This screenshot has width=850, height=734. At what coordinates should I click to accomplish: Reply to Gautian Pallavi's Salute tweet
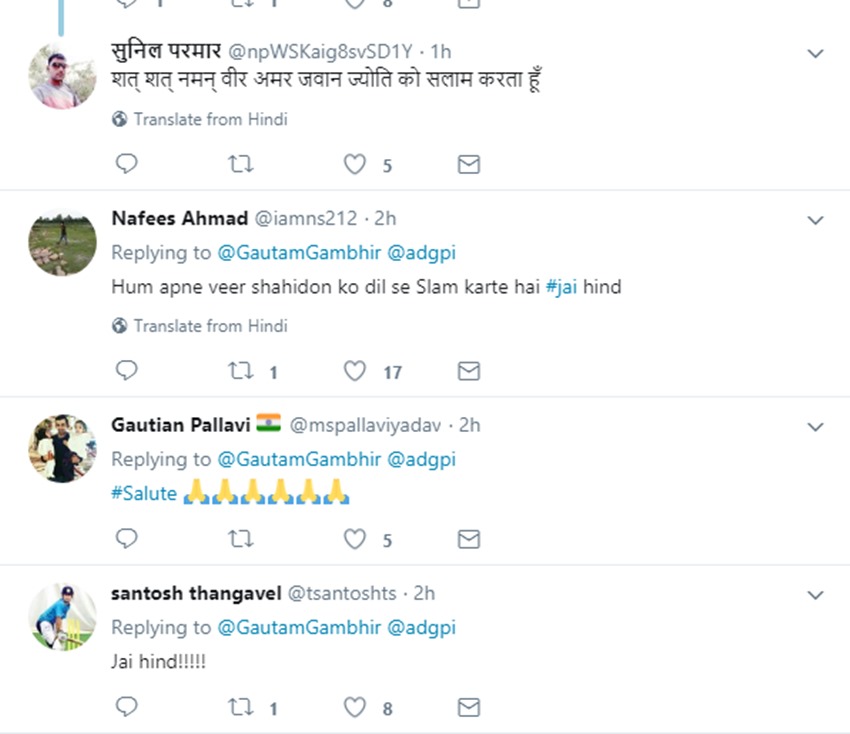pyautogui.click(x=126, y=539)
